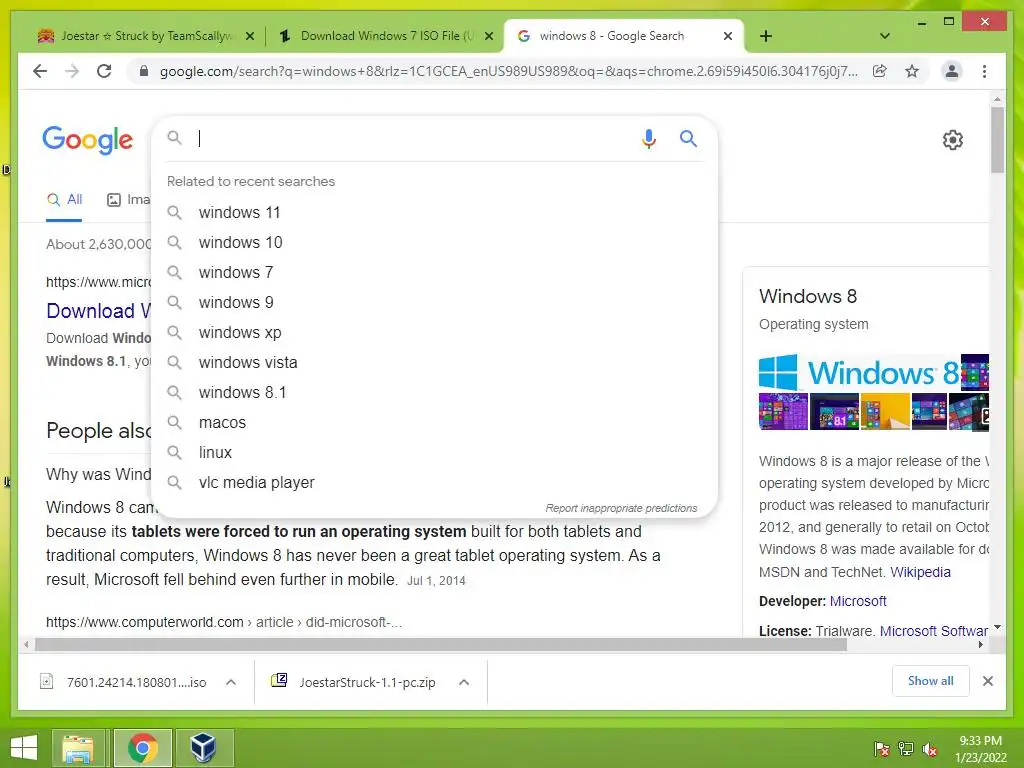The image size is (1024, 768).
Task: Bookmark this page with the star icon
Action: coord(912,71)
